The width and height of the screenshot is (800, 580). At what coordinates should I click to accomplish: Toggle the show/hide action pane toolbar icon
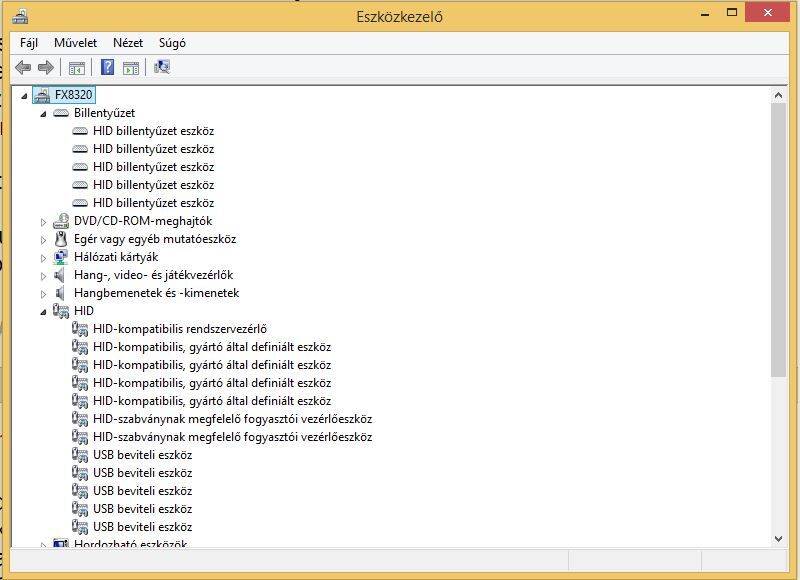pos(131,67)
